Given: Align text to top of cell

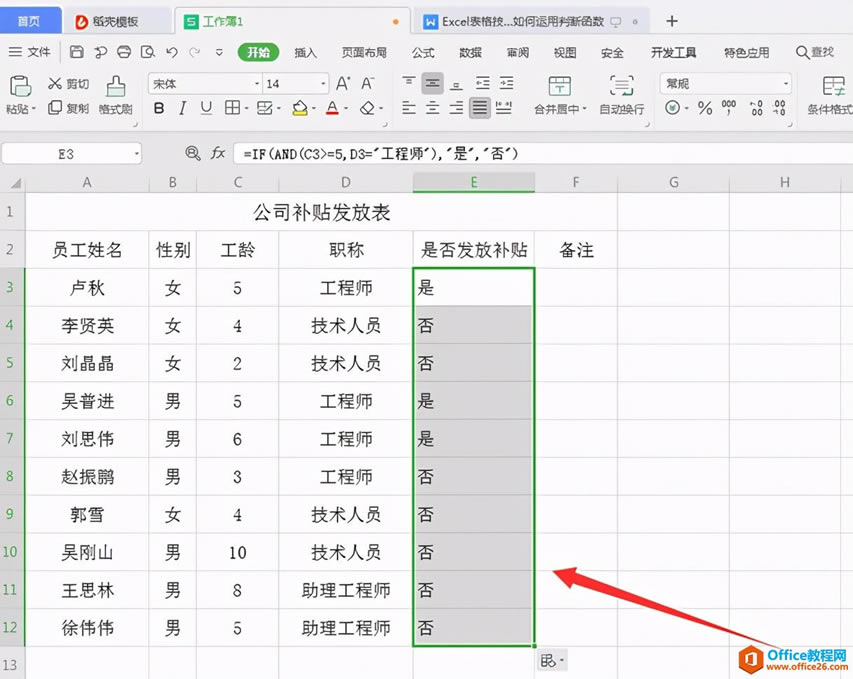Looking at the screenshot, I should tap(409, 83).
